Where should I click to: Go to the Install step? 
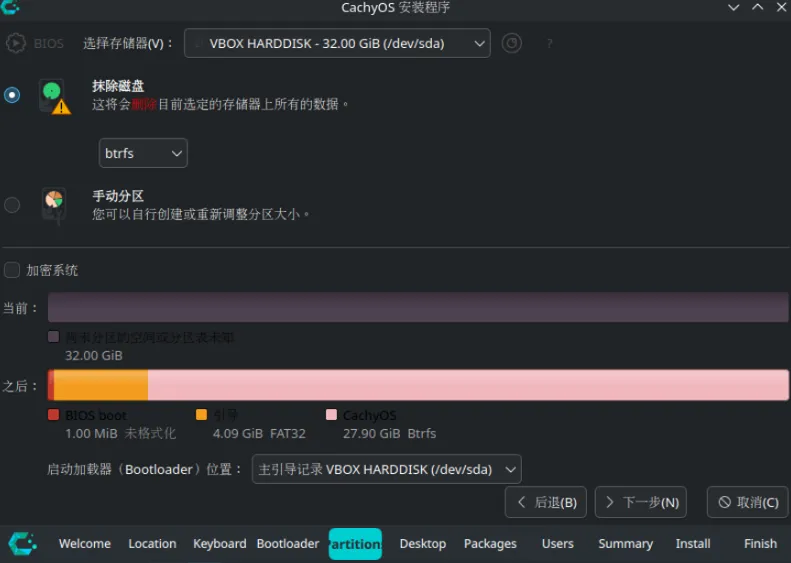(x=693, y=544)
